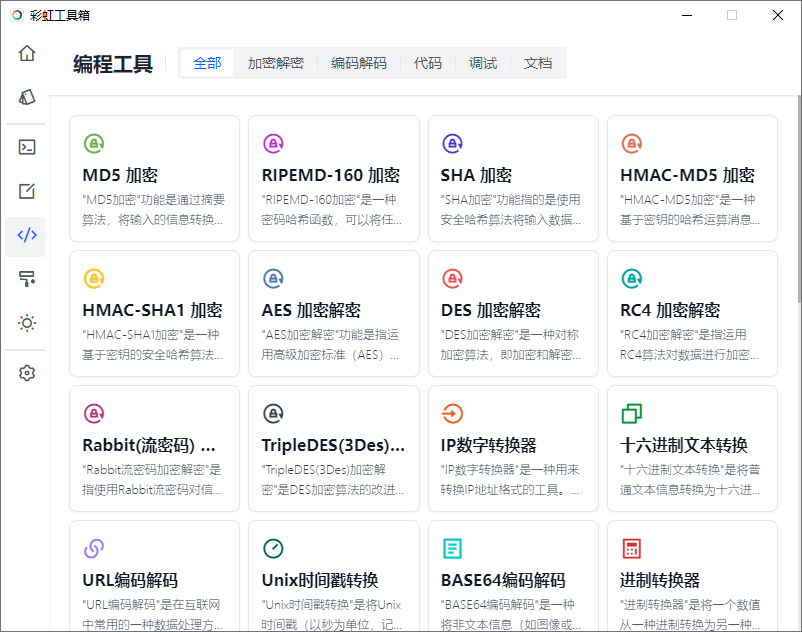This screenshot has height=632, width=802.
Task: Click the magenta lock icon for Rabbit
Action: tap(94, 414)
